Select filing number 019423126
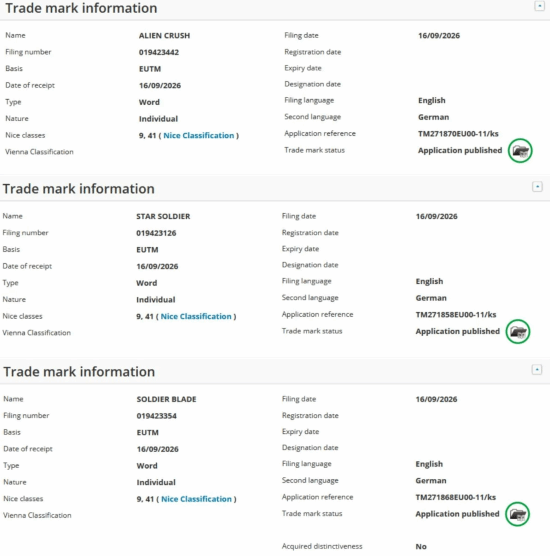Screen dimensions: 550x556 (x=156, y=233)
